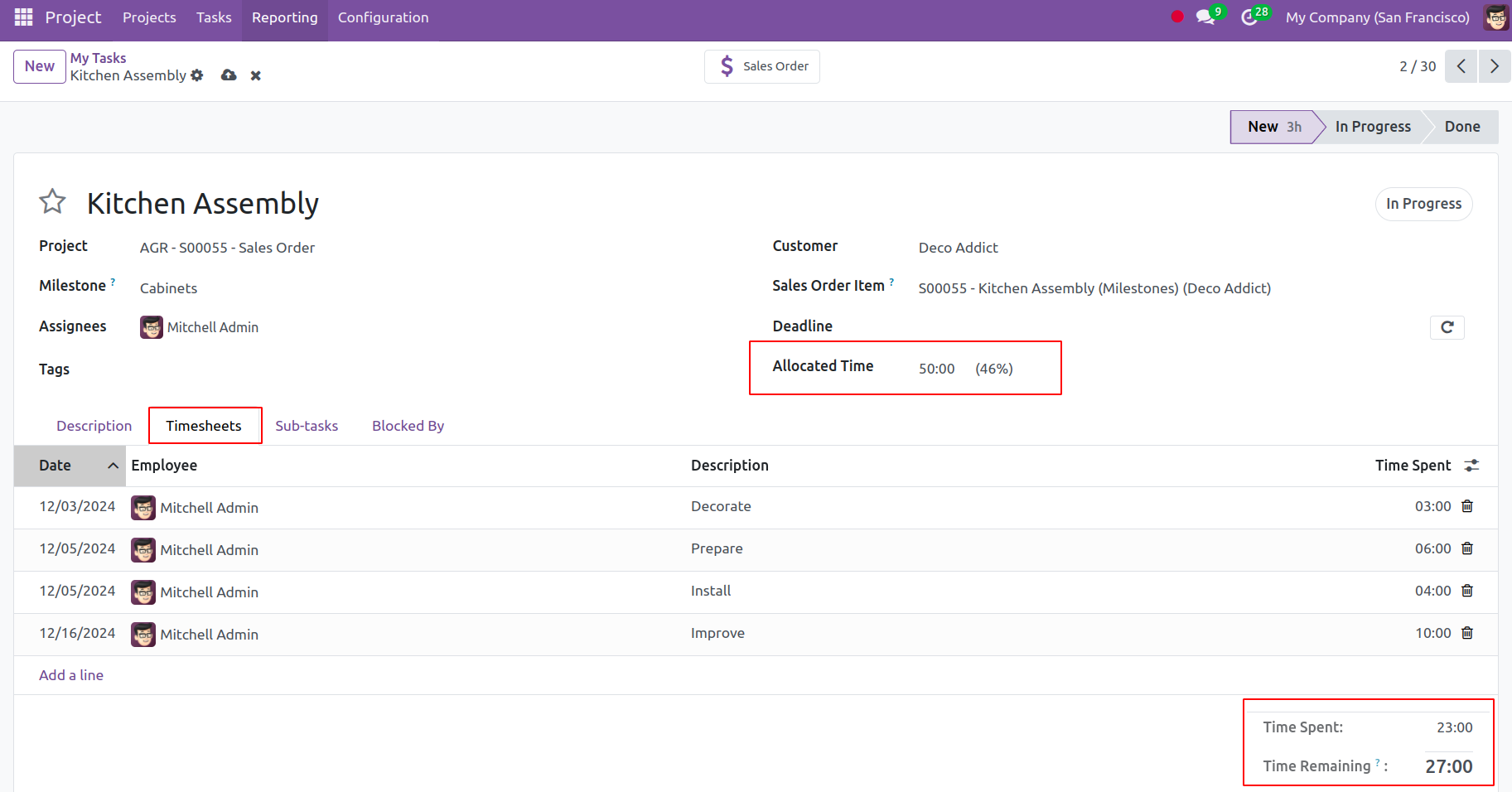Open the Tasks menu
The width and height of the screenshot is (1512, 792).
[214, 17]
